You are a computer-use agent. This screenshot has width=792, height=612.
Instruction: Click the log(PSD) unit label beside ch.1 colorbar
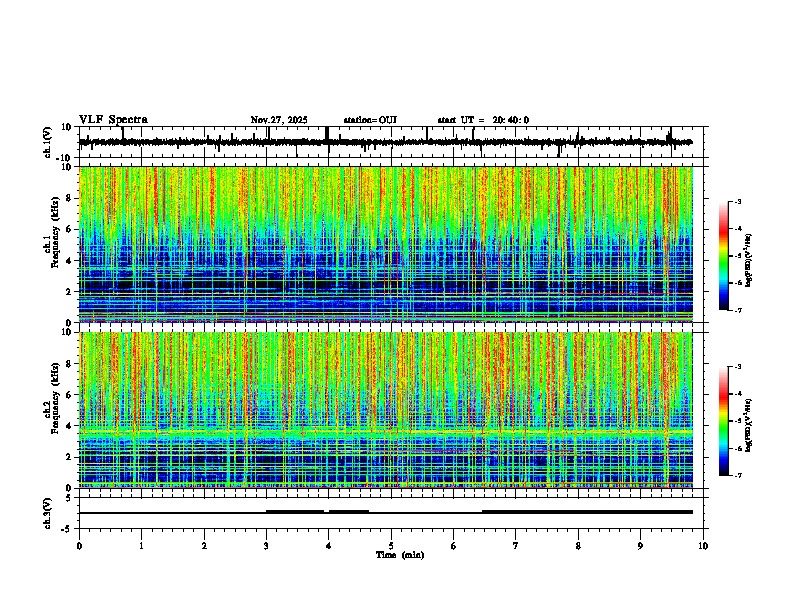coord(748,261)
